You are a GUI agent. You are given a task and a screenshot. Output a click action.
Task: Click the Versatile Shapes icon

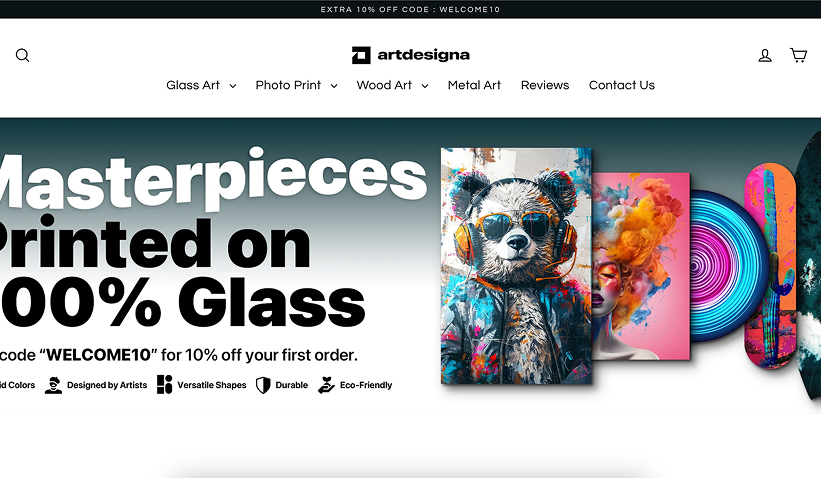(164, 384)
